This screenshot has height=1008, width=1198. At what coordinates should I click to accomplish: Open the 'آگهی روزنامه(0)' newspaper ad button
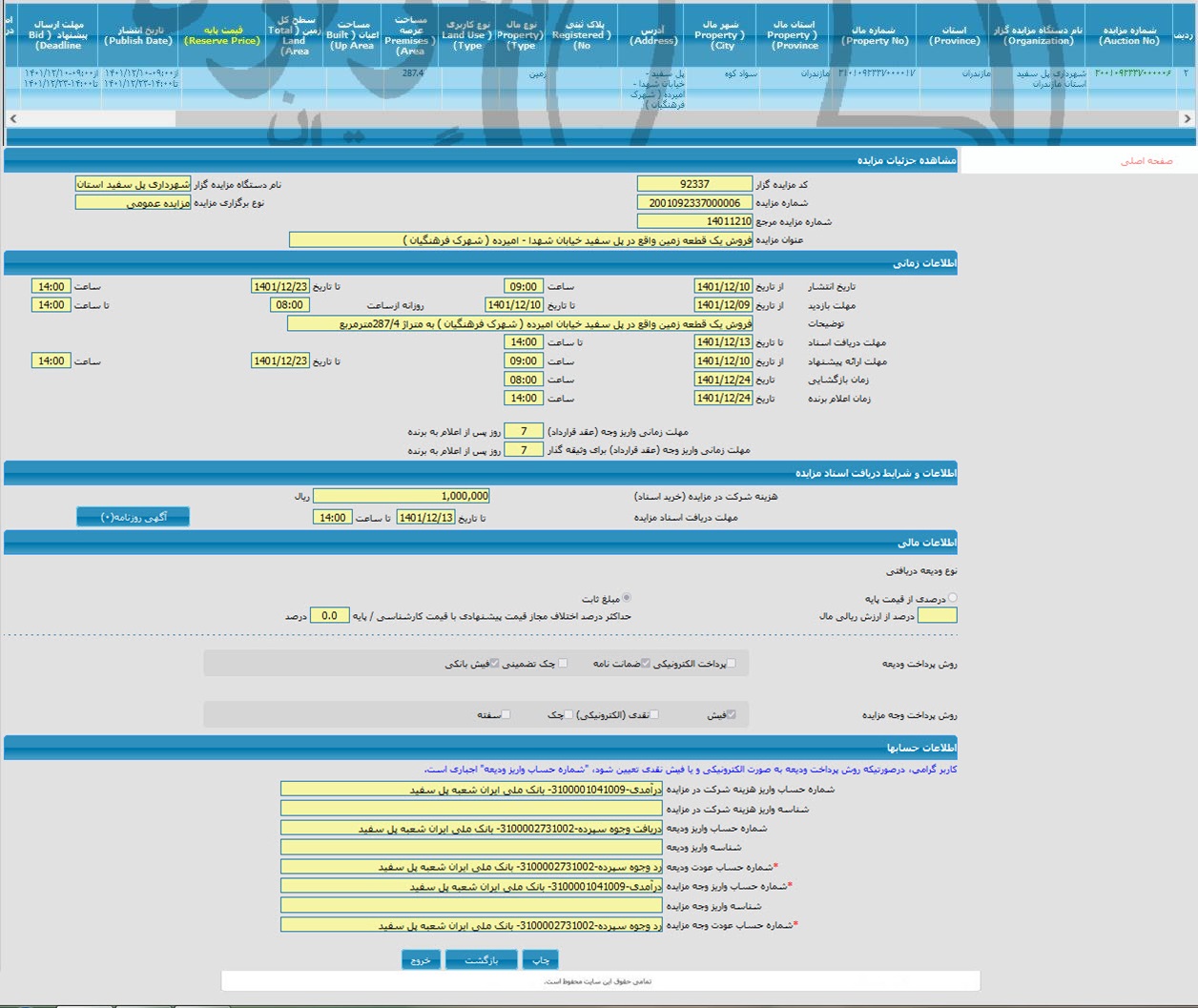134,517
